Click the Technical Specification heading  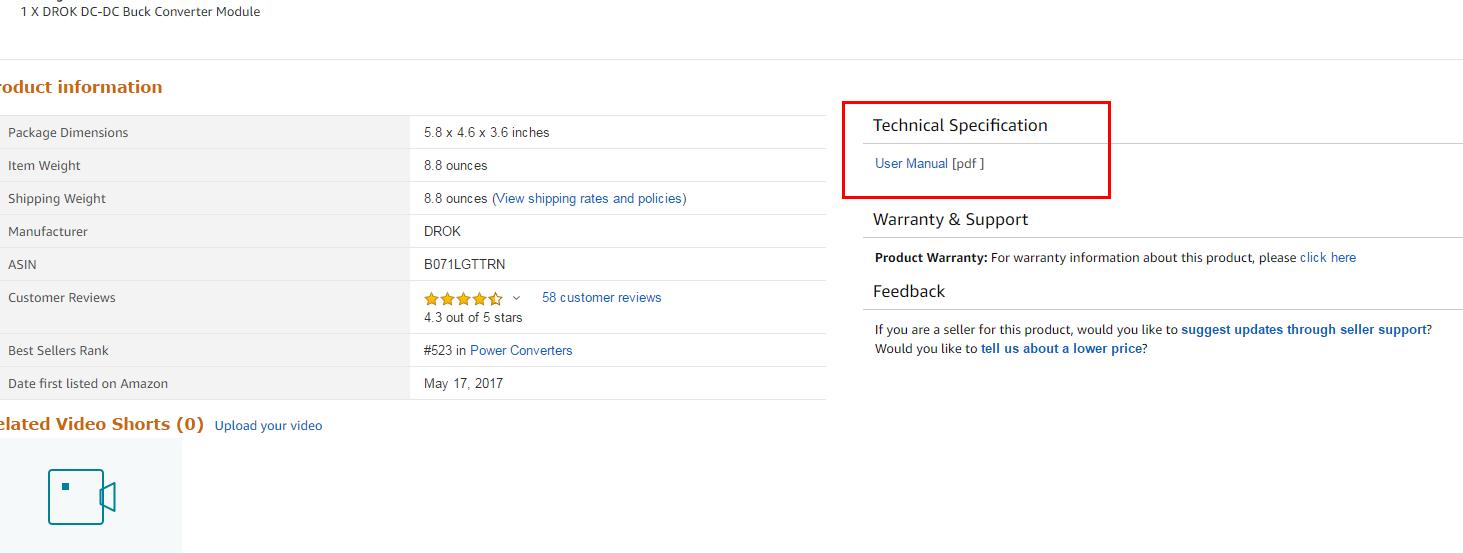(x=960, y=126)
